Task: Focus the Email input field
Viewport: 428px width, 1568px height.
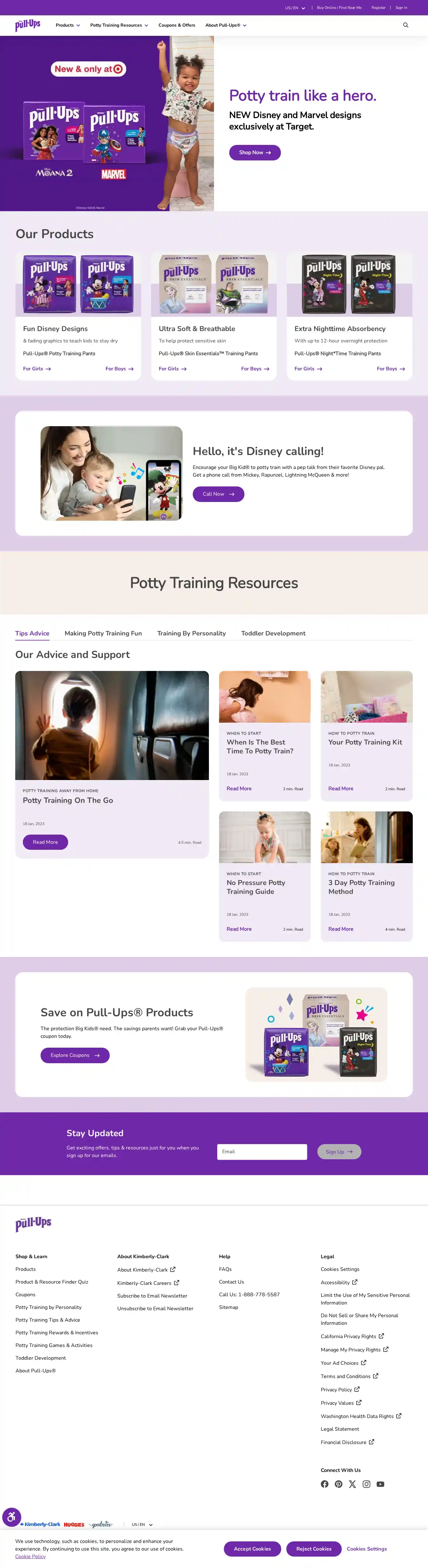Action: 263,1151
